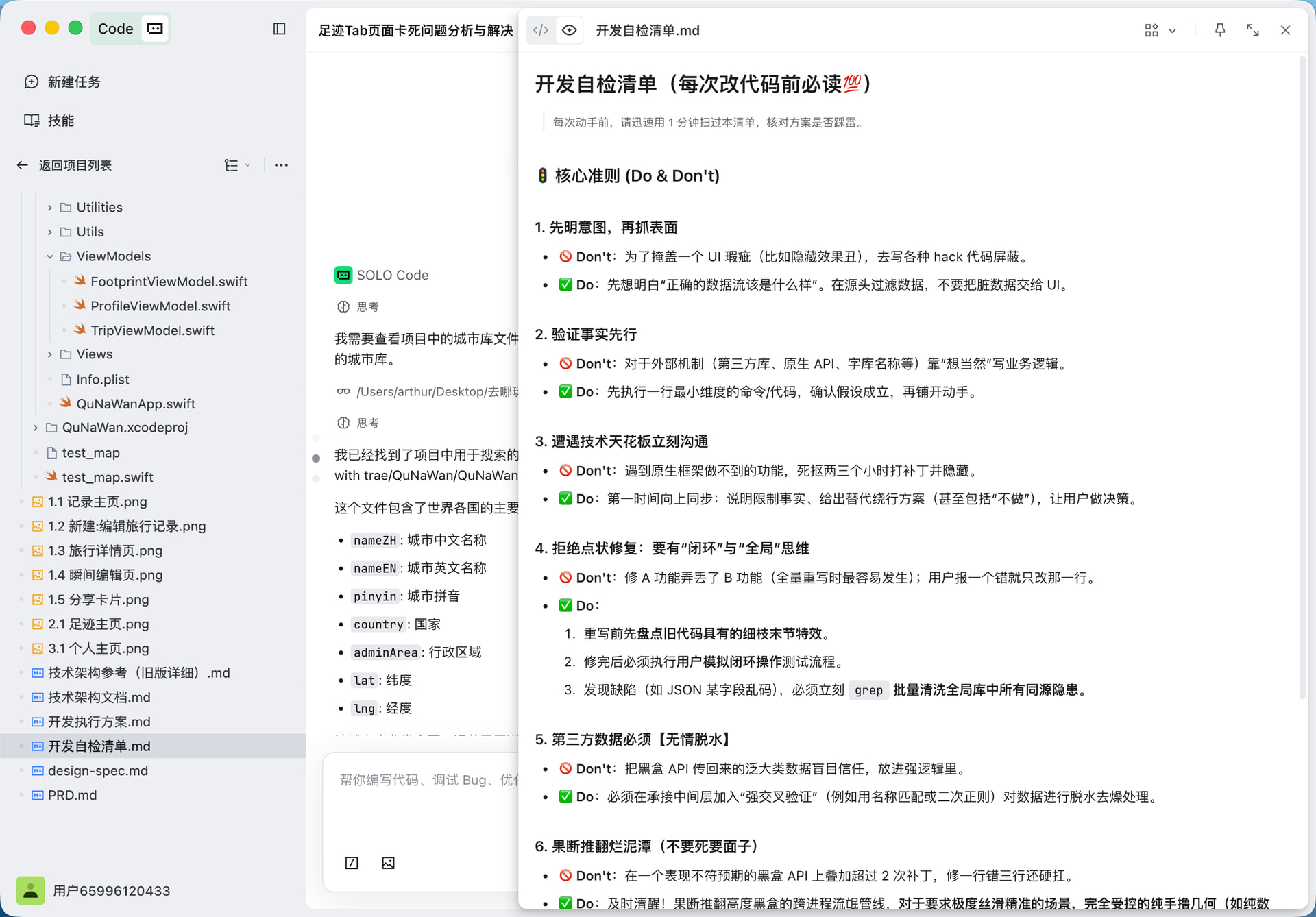The image size is (1316, 917).
Task: Switch to source code view icon
Action: (x=541, y=30)
